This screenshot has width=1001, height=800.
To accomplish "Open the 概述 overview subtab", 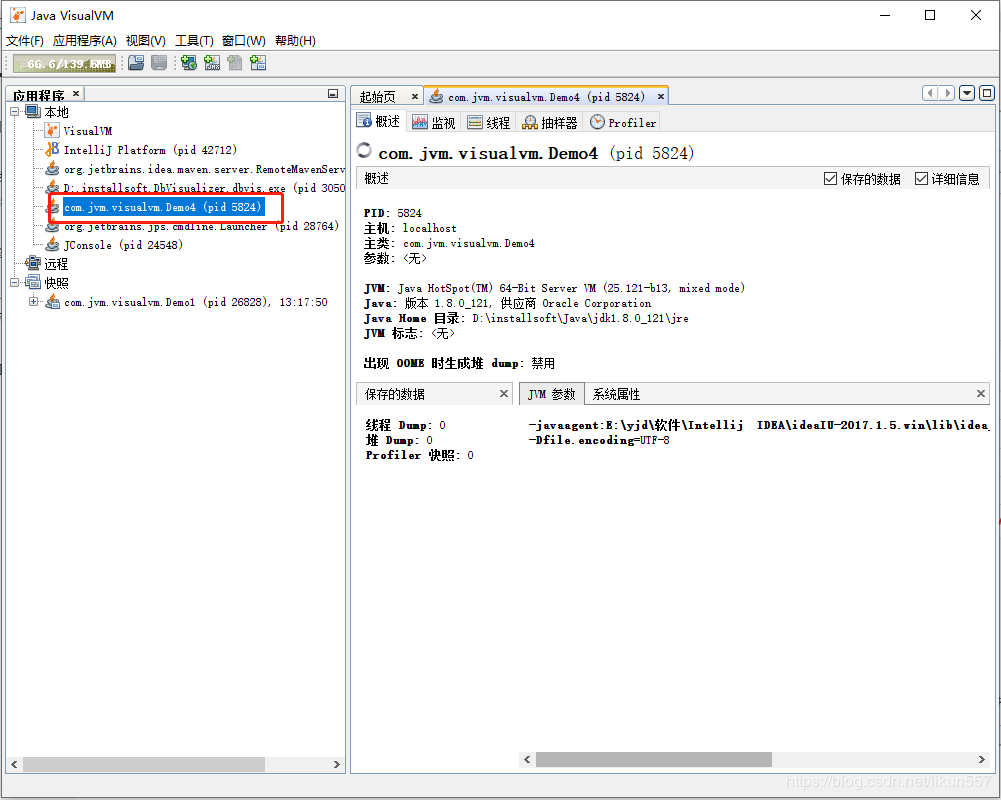I will tap(379, 121).
